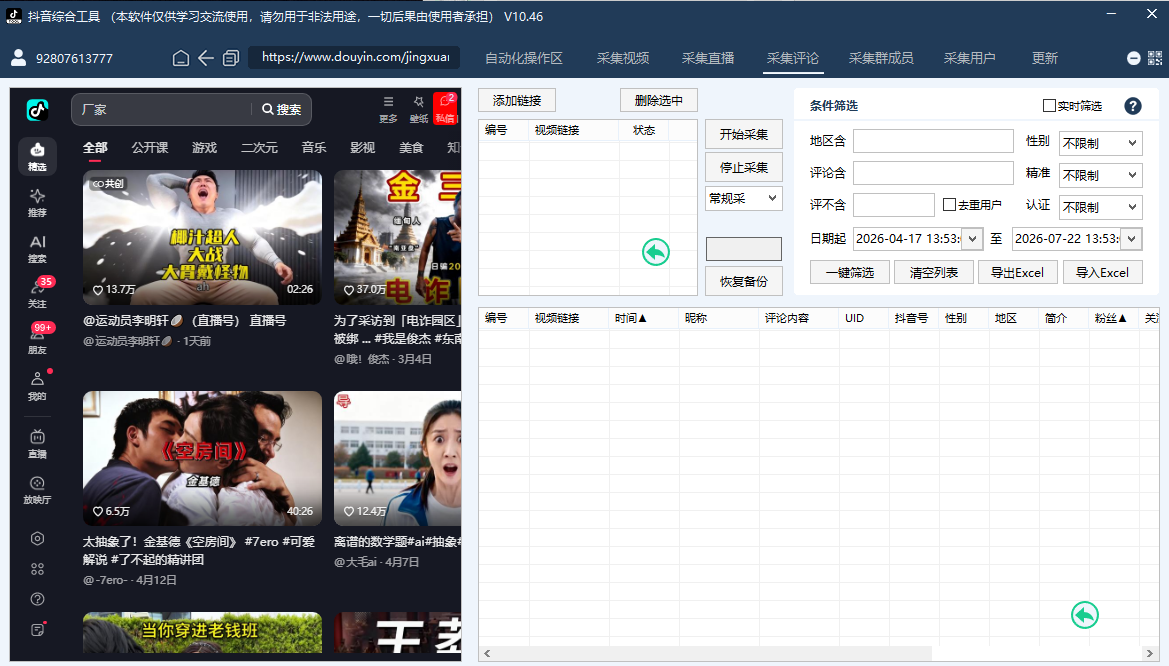Open the 认证 dropdown
The height and width of the screenshot is (666, 1169).
[1100, 207]
